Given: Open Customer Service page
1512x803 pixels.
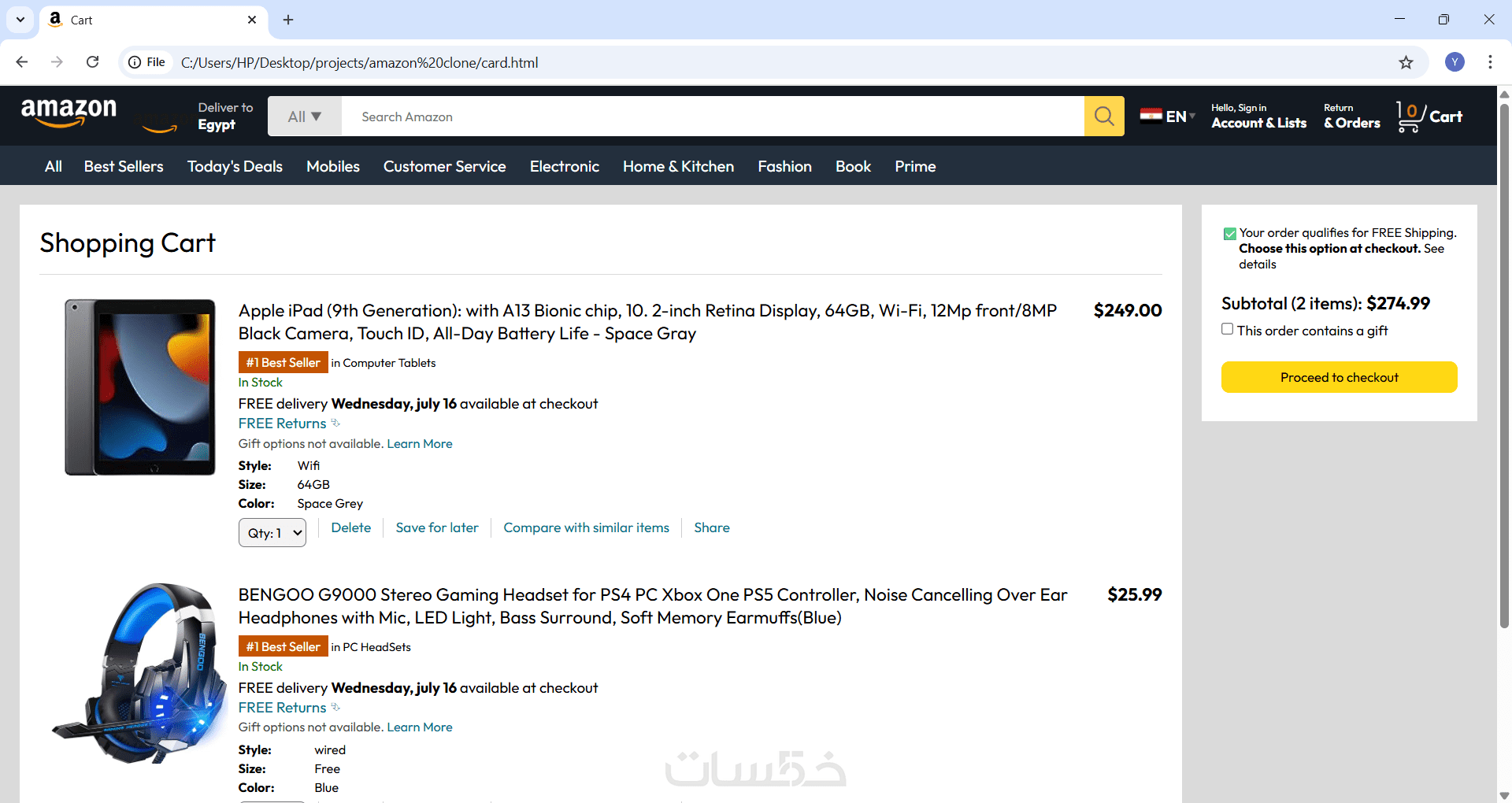Looking at the screenshot, I should [x=444, y=166].
